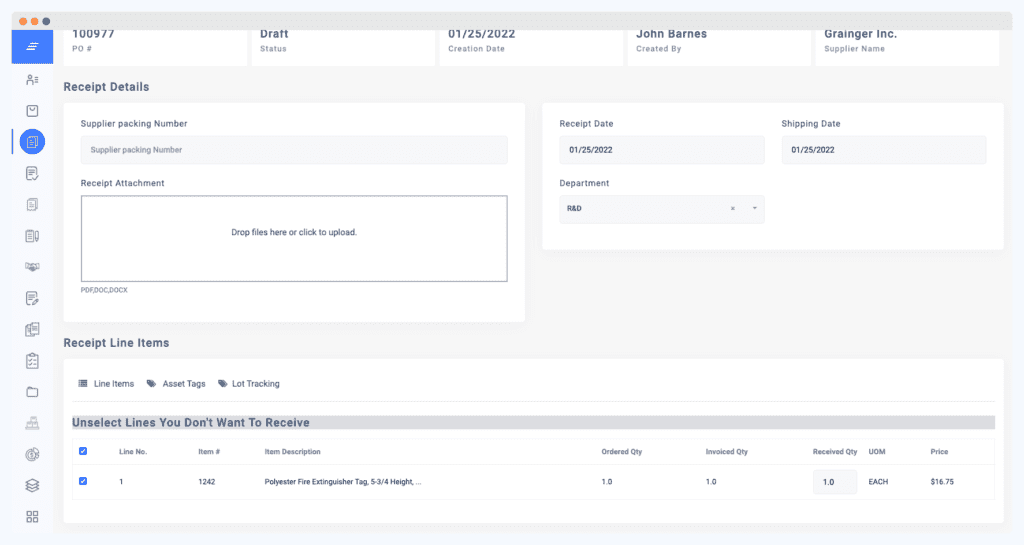Switch to the Lot Tracking tab
Screen dimensions: 1024x545
tap(248, 384)
